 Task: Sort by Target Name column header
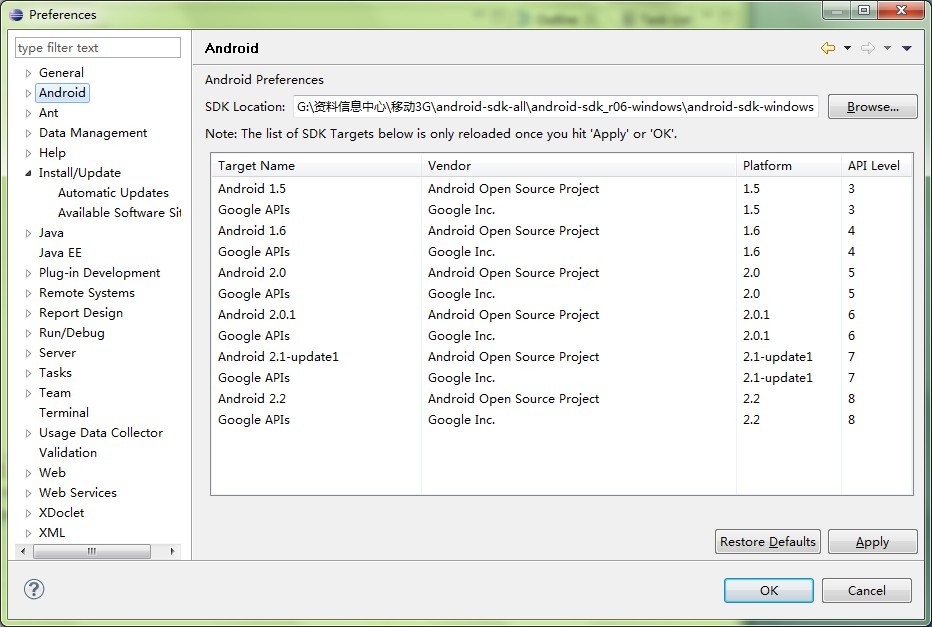316,166
